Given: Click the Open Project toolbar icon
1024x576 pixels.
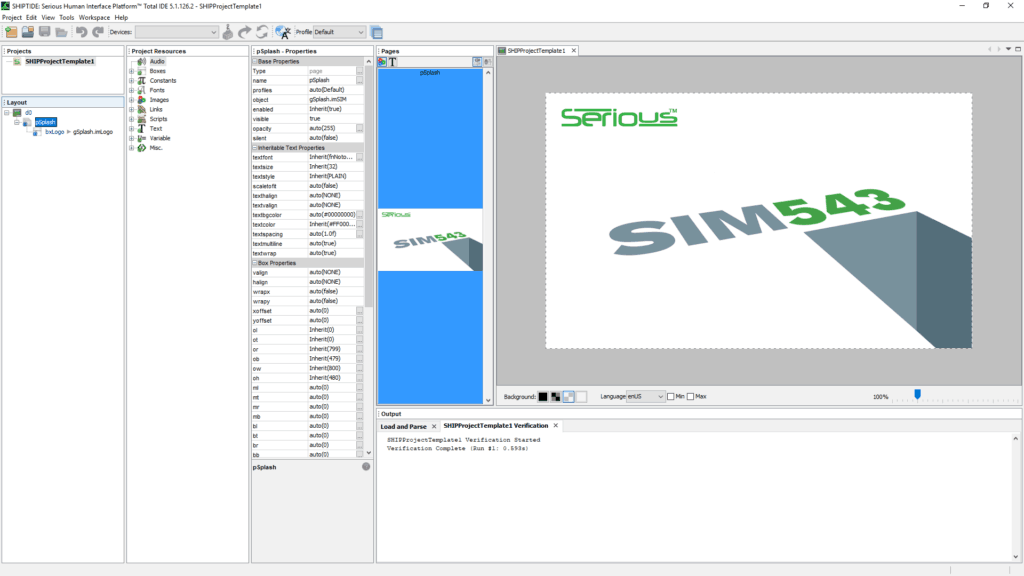Looking at the screenshot, I should 27,32.
